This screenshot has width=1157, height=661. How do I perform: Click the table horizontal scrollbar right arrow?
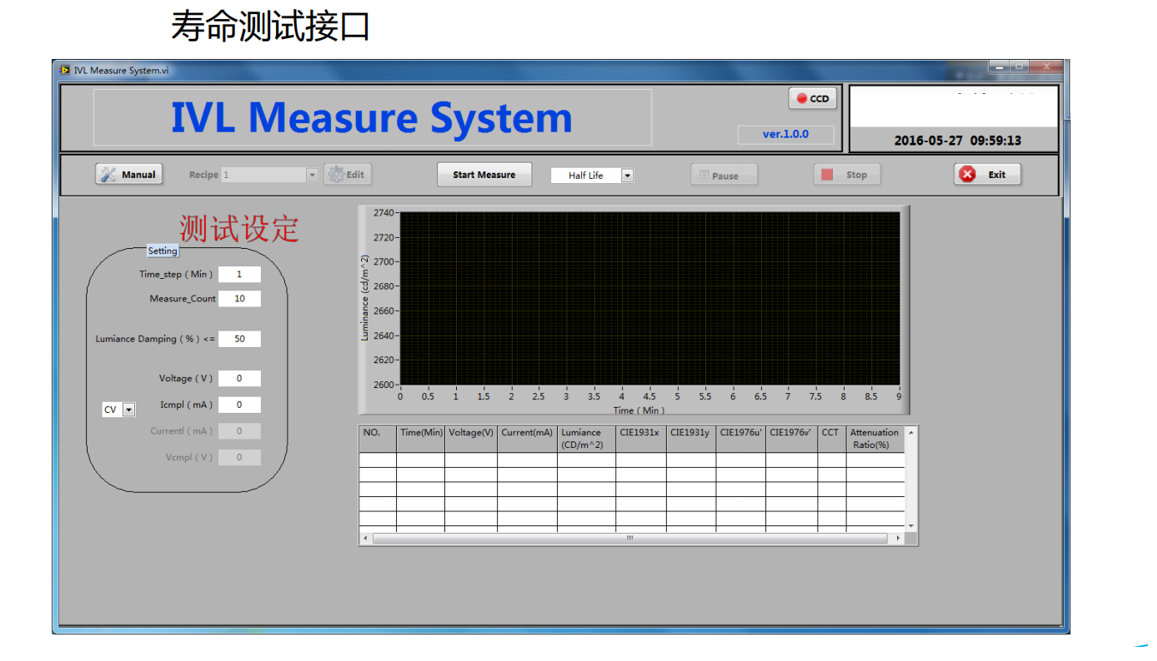pos(898,538)
